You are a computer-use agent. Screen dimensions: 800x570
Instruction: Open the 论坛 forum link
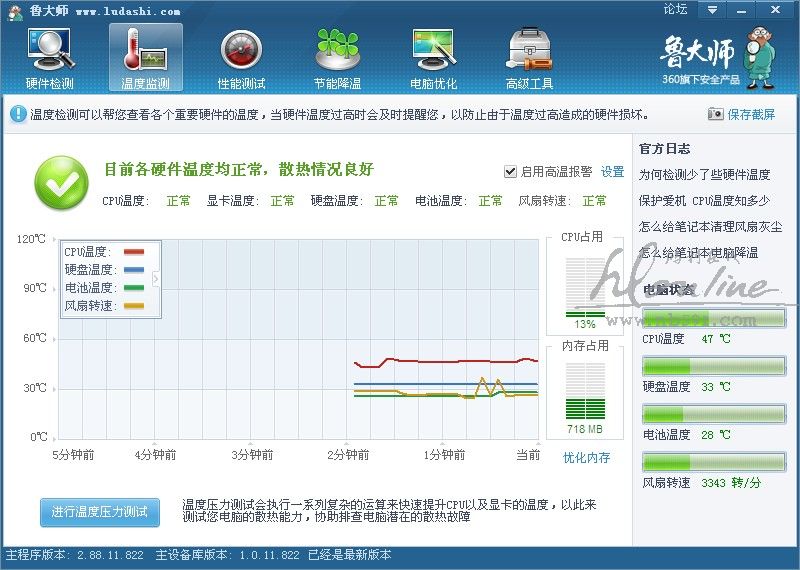pos(675,10)
